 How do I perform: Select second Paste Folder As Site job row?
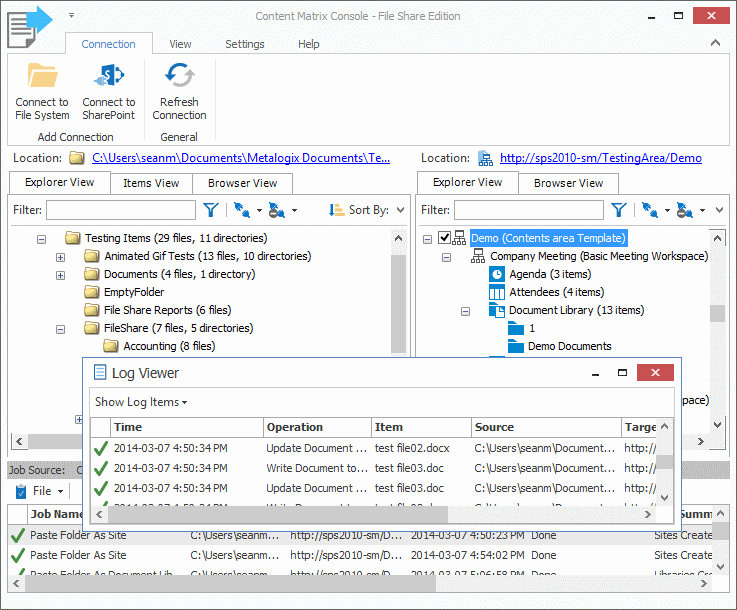tap(362, 555)
